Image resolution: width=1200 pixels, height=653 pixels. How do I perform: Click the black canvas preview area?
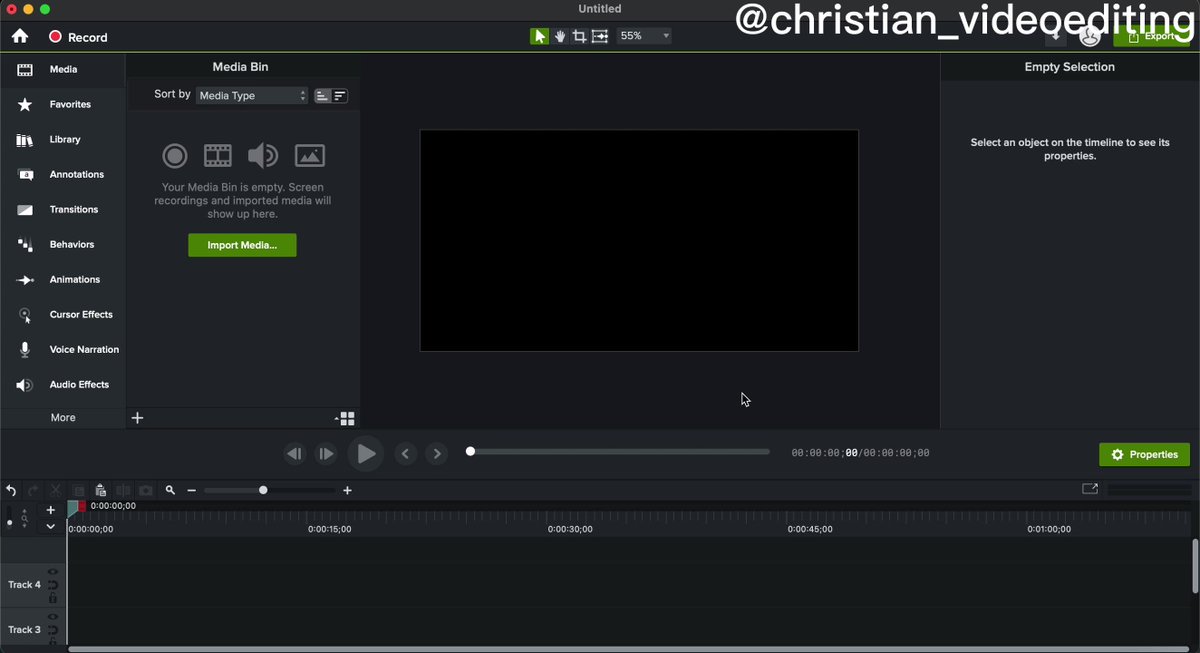click(x=639, y=240)
